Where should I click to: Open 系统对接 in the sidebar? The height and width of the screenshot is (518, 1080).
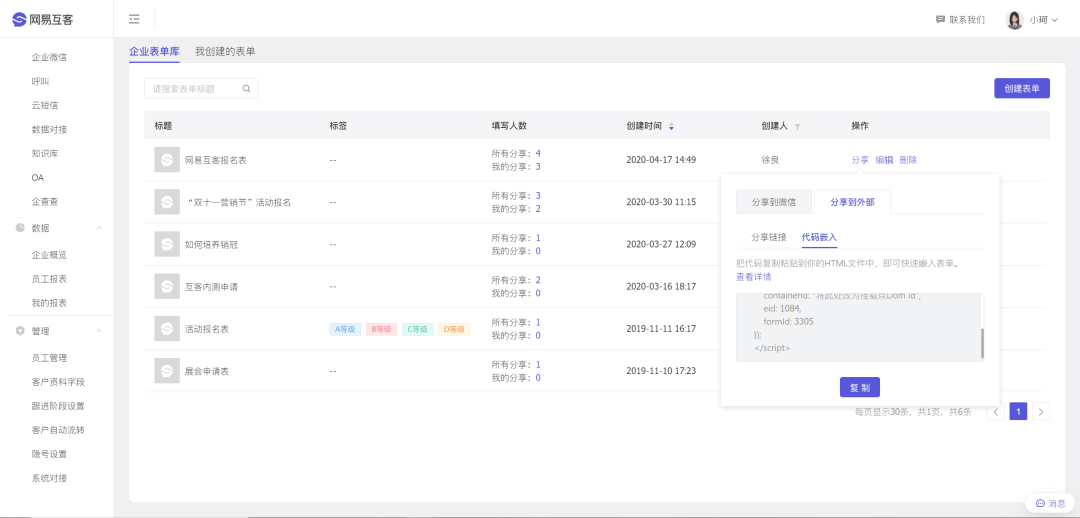pyautogui.click(x=49, y=479)
